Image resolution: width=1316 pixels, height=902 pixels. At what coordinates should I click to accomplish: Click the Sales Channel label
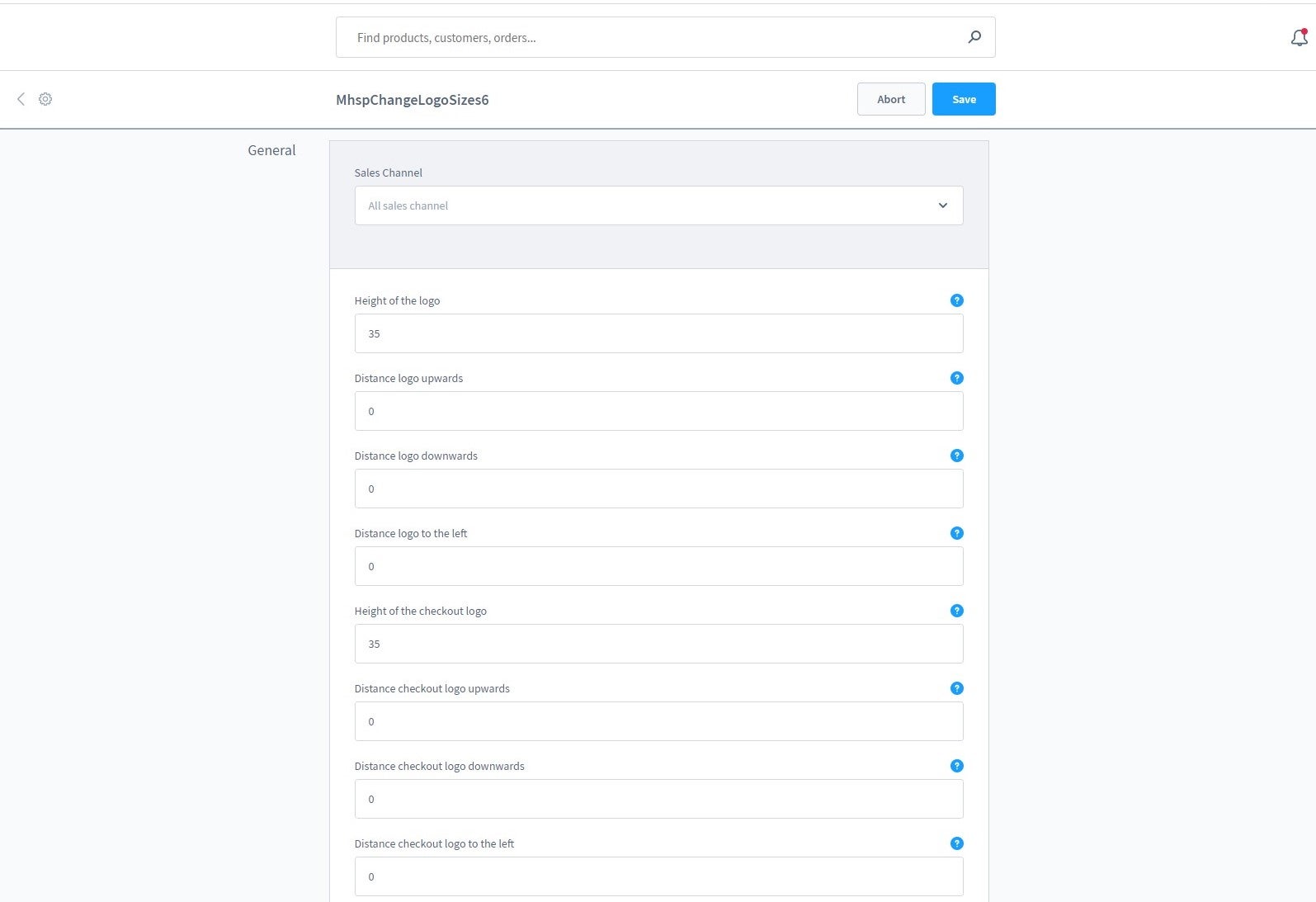coord(388,172)
